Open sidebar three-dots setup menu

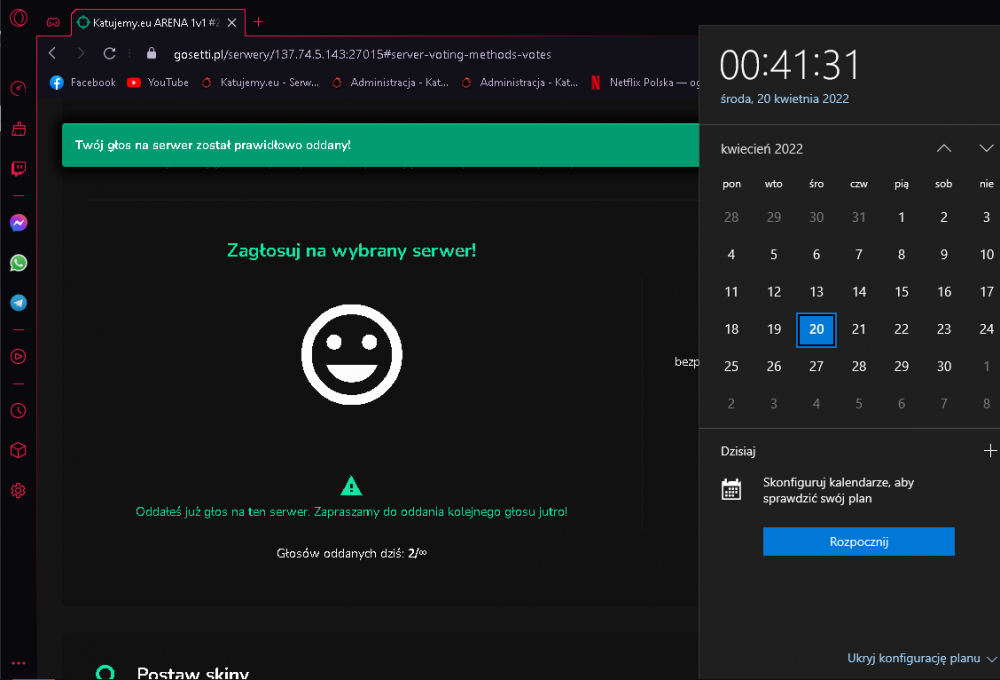tap(18, 663)
